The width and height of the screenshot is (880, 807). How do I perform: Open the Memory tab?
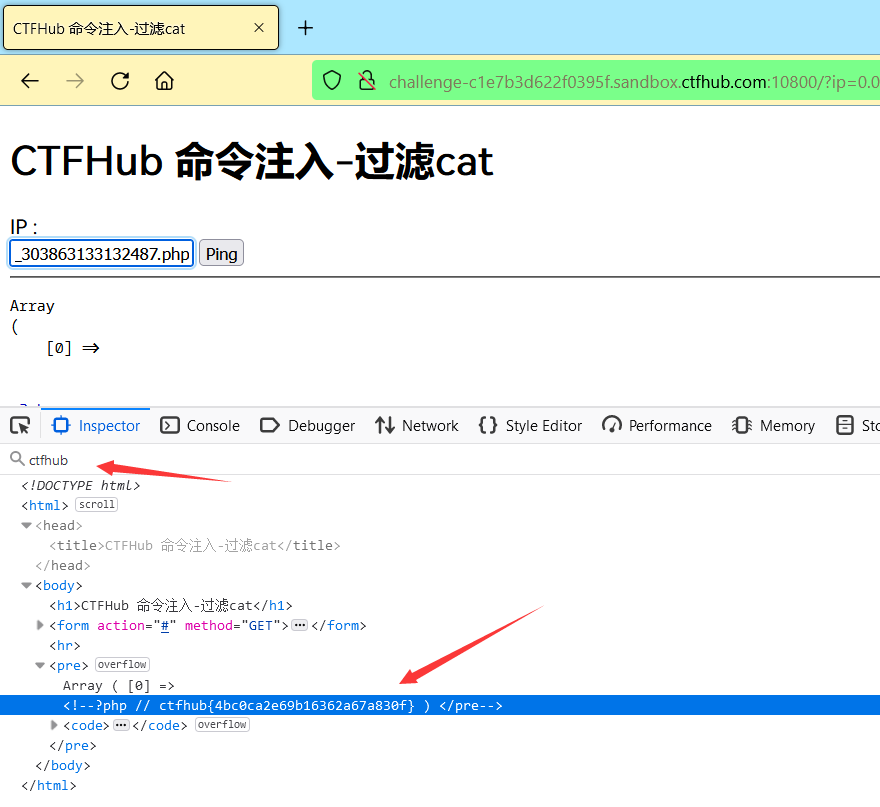[x=773, y=426]
